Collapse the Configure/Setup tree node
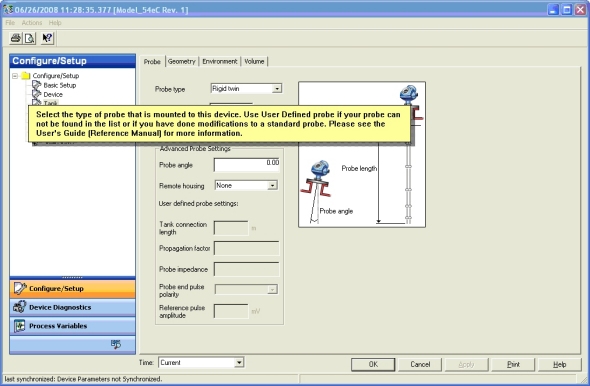Image resolution: width=590 pixels, height=386 pixels. pyautogui.click(x=15, y=76)
